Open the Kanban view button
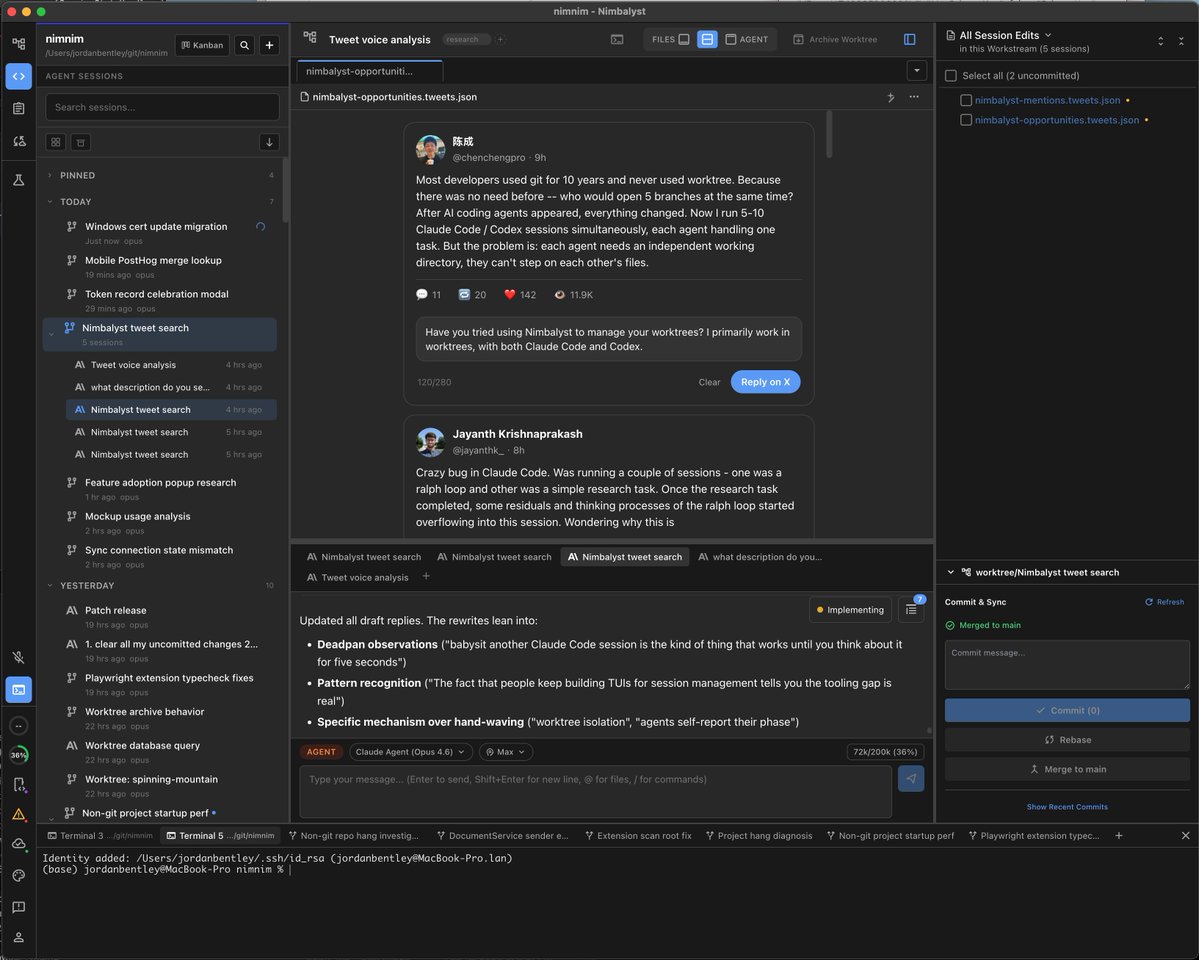This screenshot has width=1199, height=960. coord(203,45)
